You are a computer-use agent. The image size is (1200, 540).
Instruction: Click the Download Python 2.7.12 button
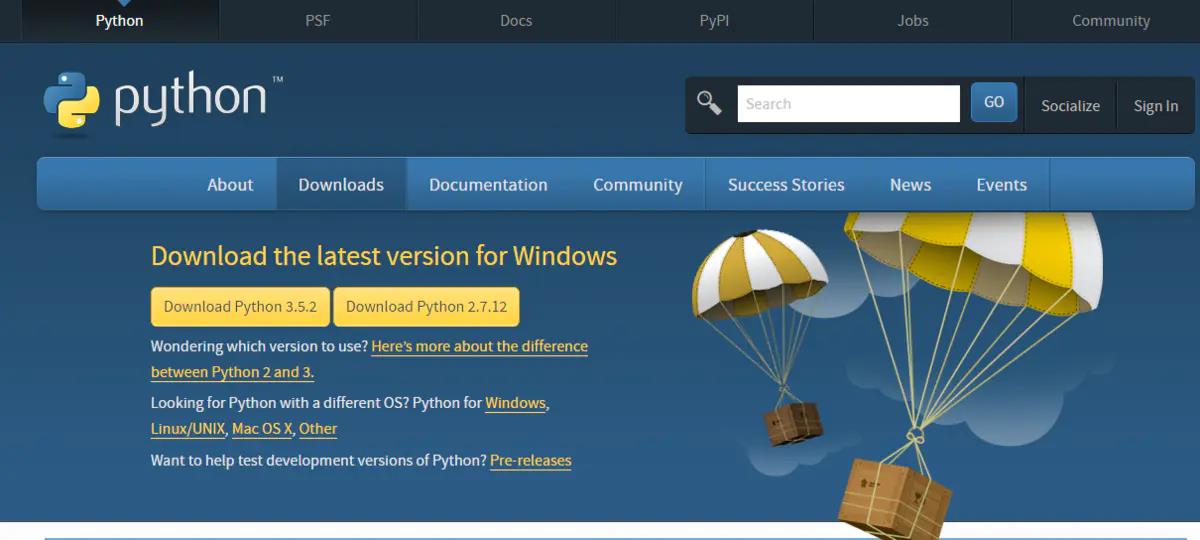pos(426,307)
